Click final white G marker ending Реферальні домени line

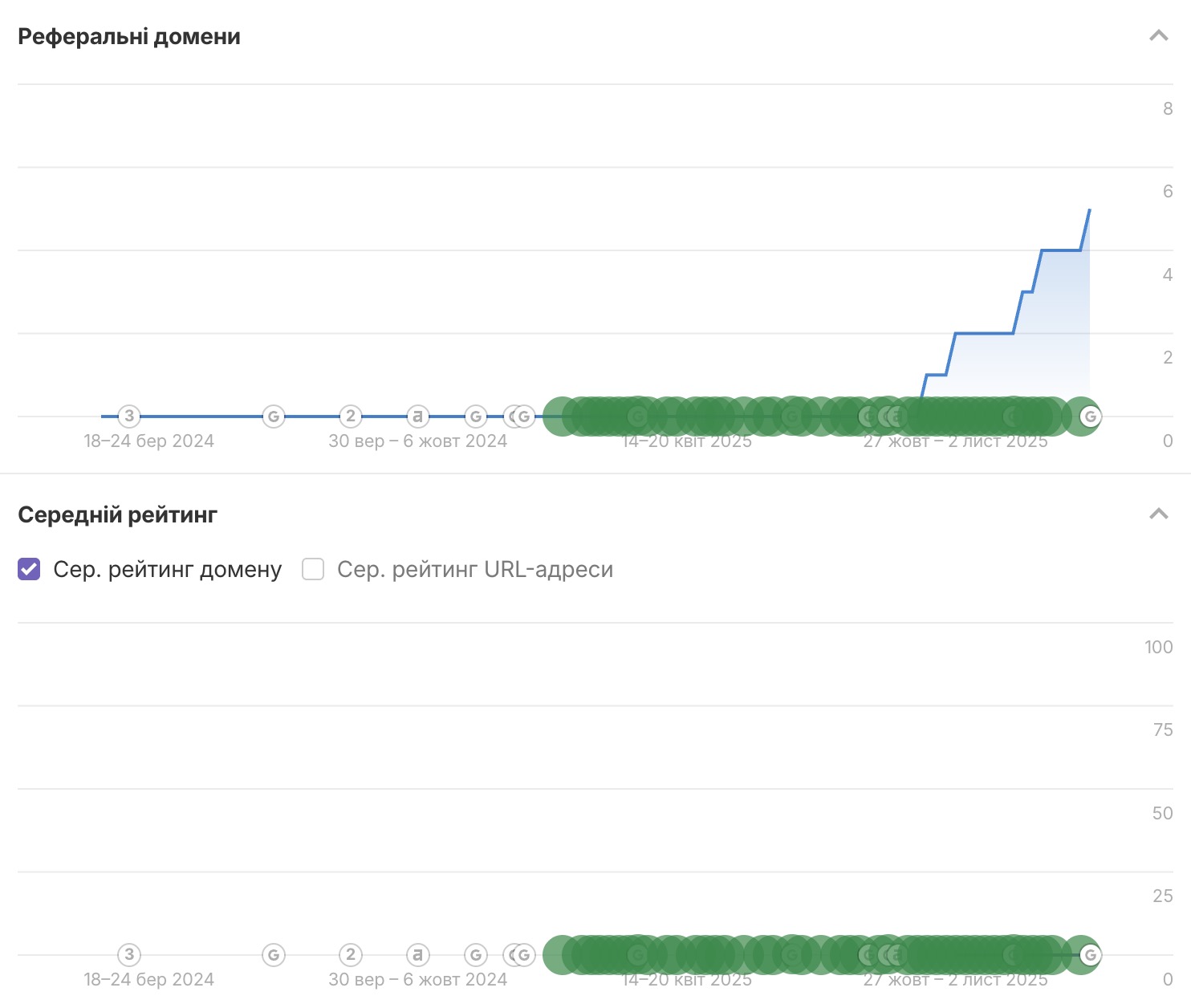pyautogui.click(x=1090, y=416)
